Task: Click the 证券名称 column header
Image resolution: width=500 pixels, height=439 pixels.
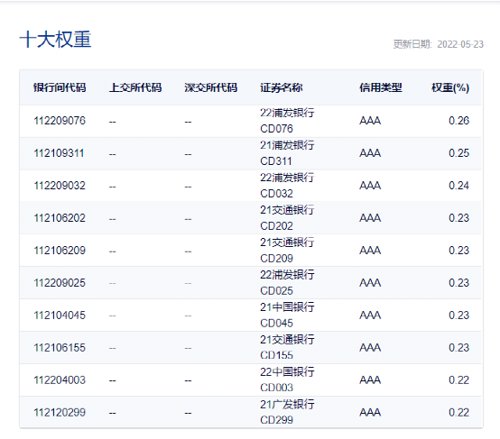Action: point(281,88)
